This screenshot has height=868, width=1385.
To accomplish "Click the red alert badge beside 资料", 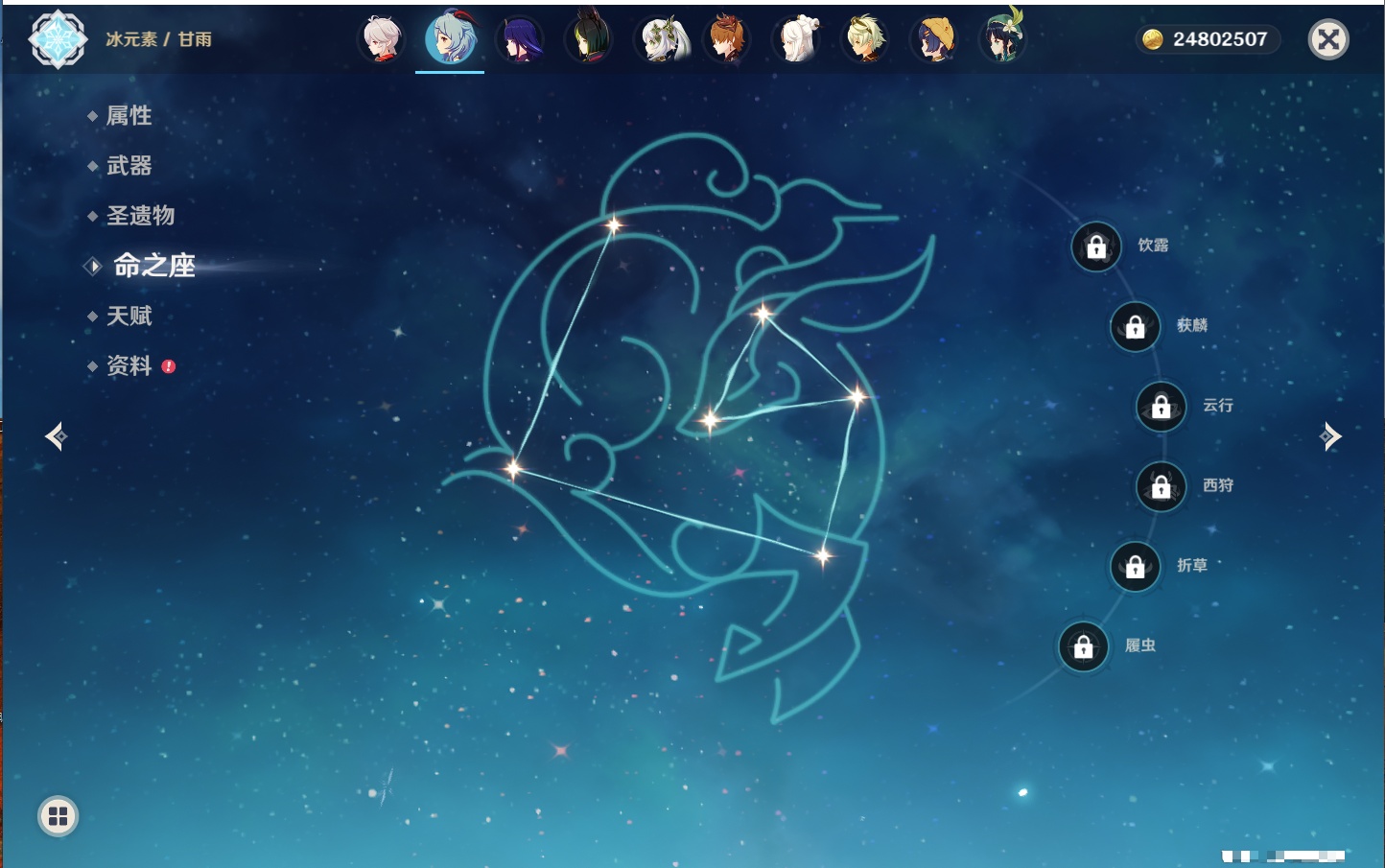I will [169, 365].
